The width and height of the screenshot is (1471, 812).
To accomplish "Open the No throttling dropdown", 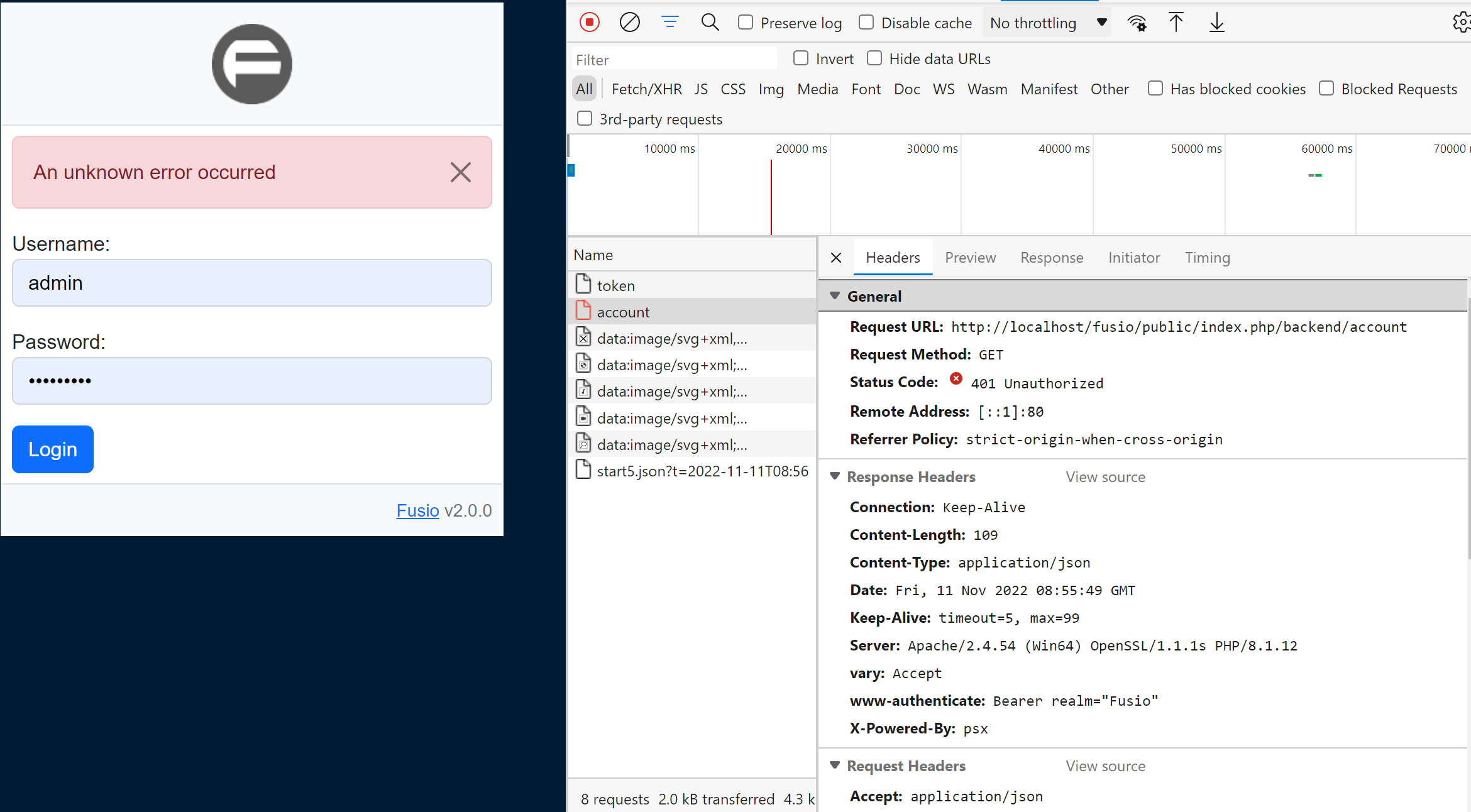I will click(1046, 23).
